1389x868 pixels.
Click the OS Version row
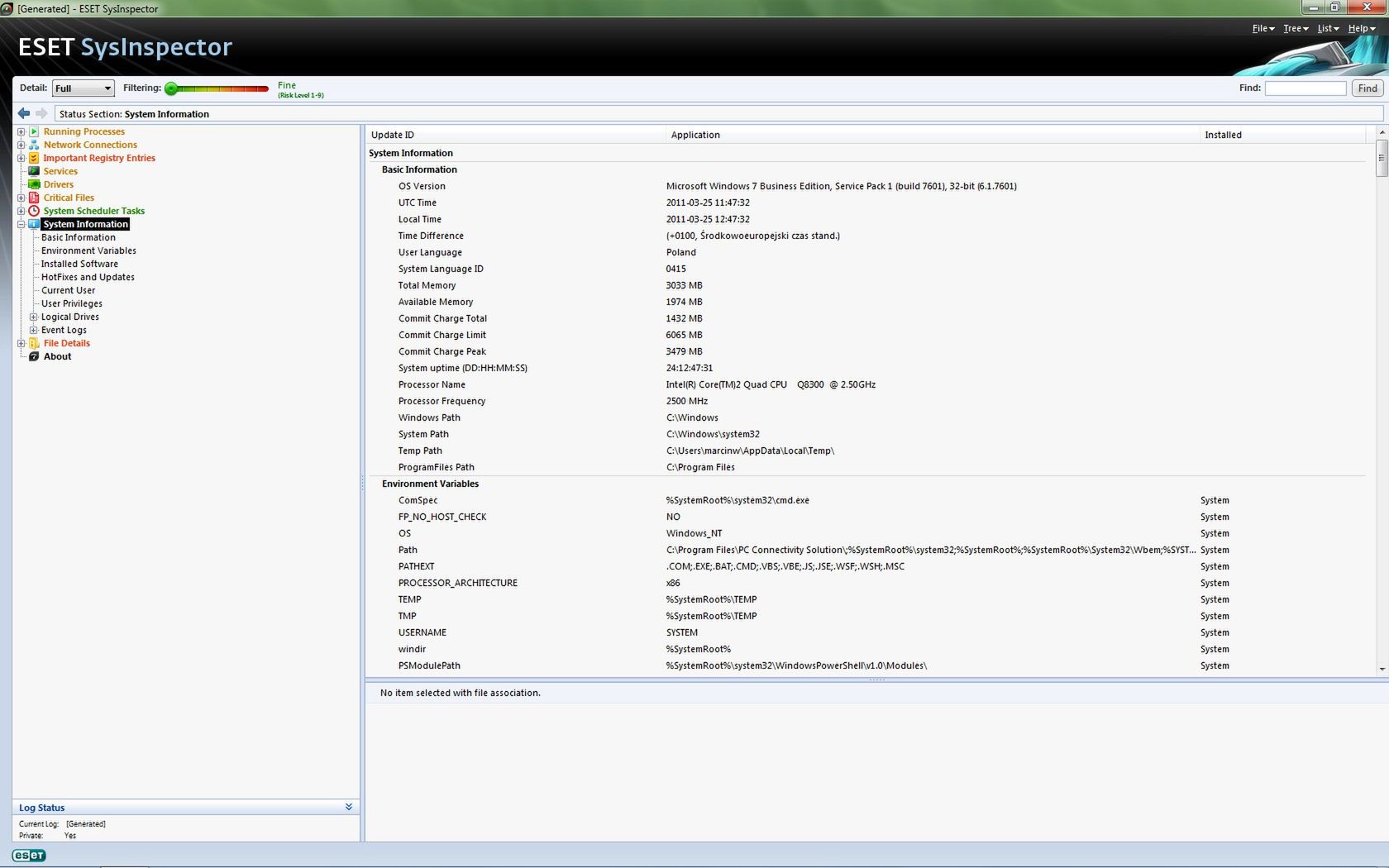[x=866, y=186]
